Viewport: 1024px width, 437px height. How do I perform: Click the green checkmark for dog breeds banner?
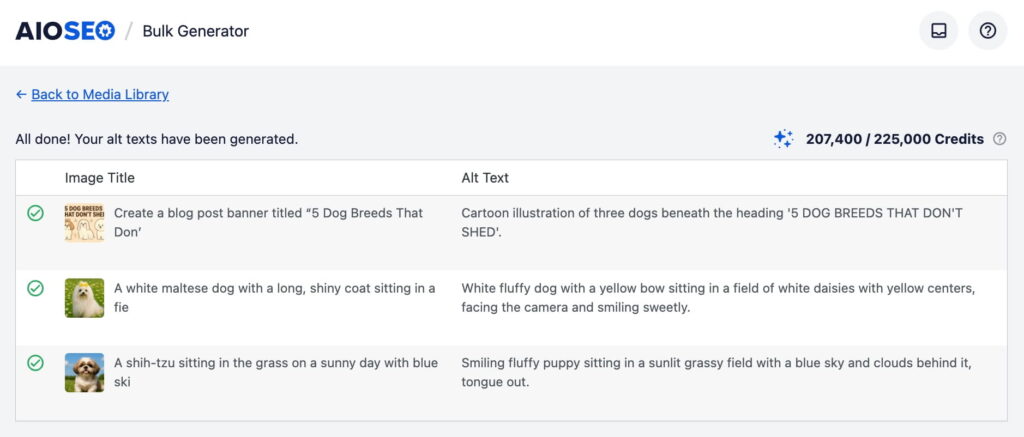(x=36, y=213)
